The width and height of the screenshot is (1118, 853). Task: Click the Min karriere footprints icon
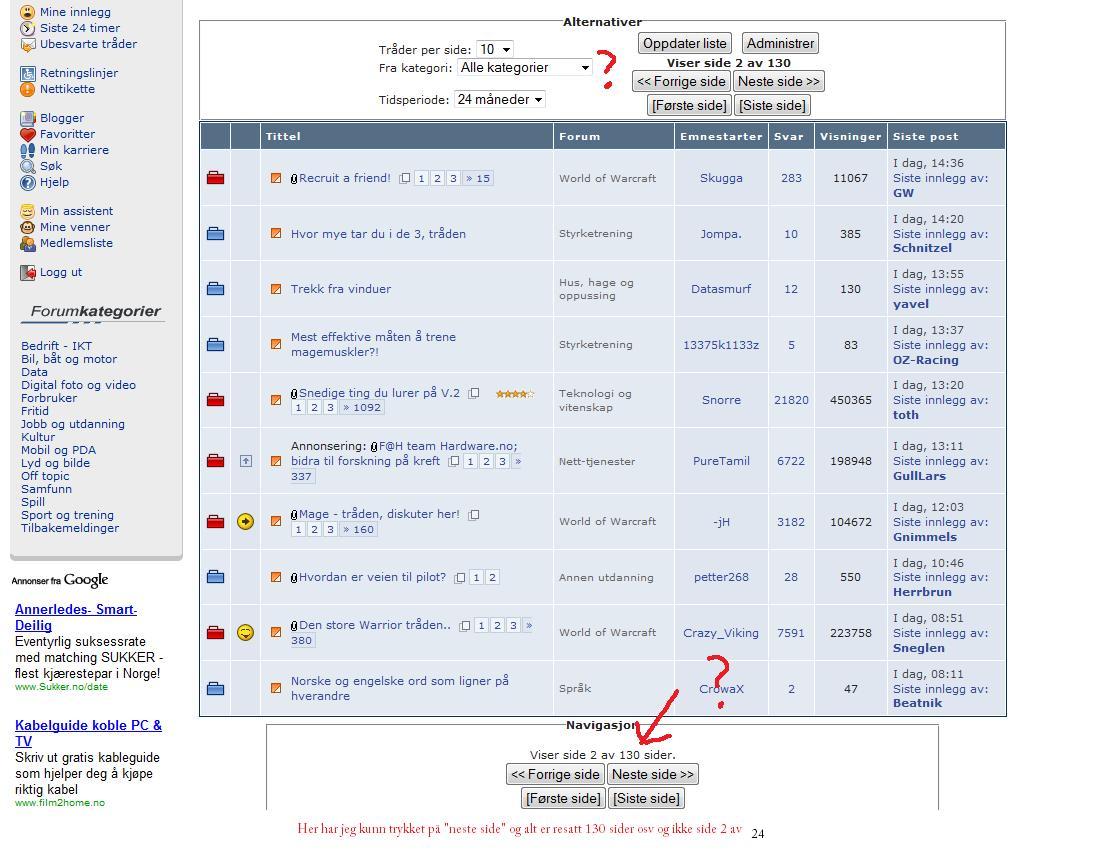point(27,150)
